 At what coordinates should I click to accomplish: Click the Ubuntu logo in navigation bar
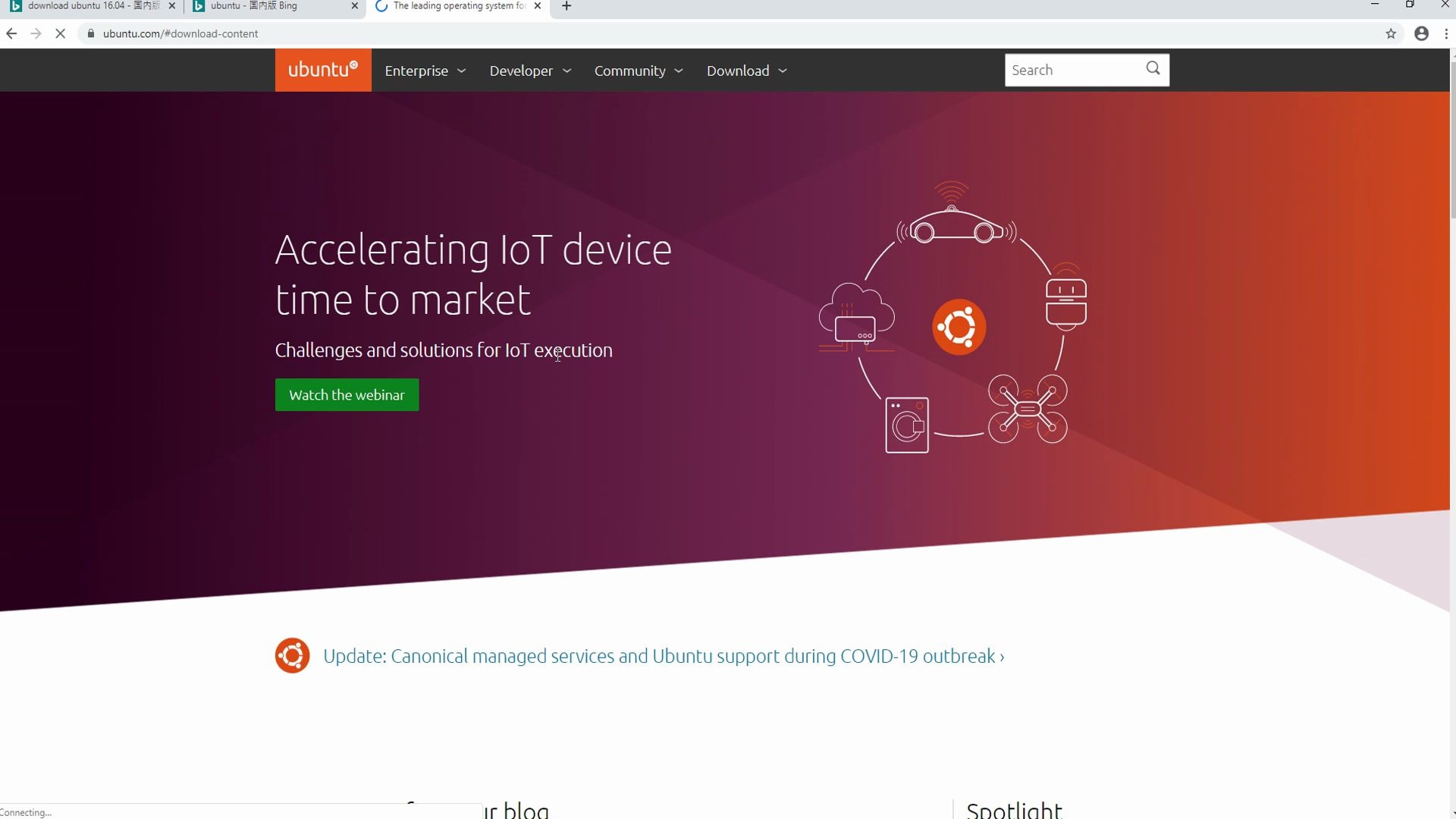[x=323, y=70]
